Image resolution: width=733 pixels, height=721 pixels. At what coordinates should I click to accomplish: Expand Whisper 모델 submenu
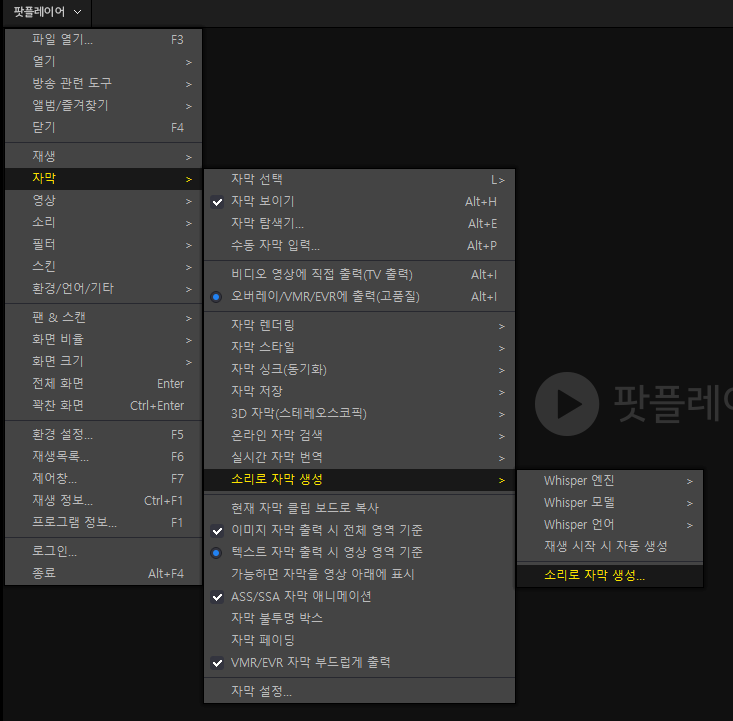point(610,503)
